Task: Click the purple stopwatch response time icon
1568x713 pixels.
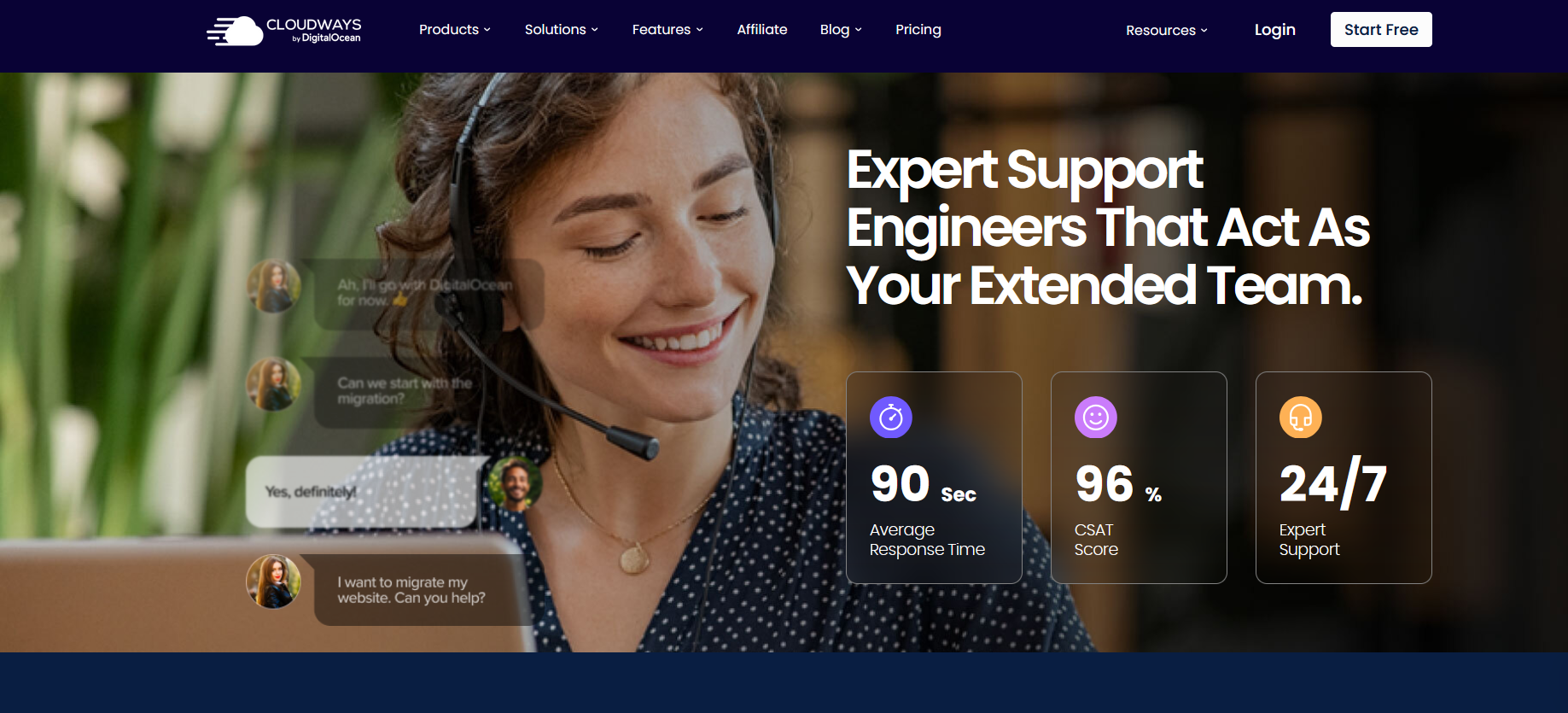Action: point(891,418)
